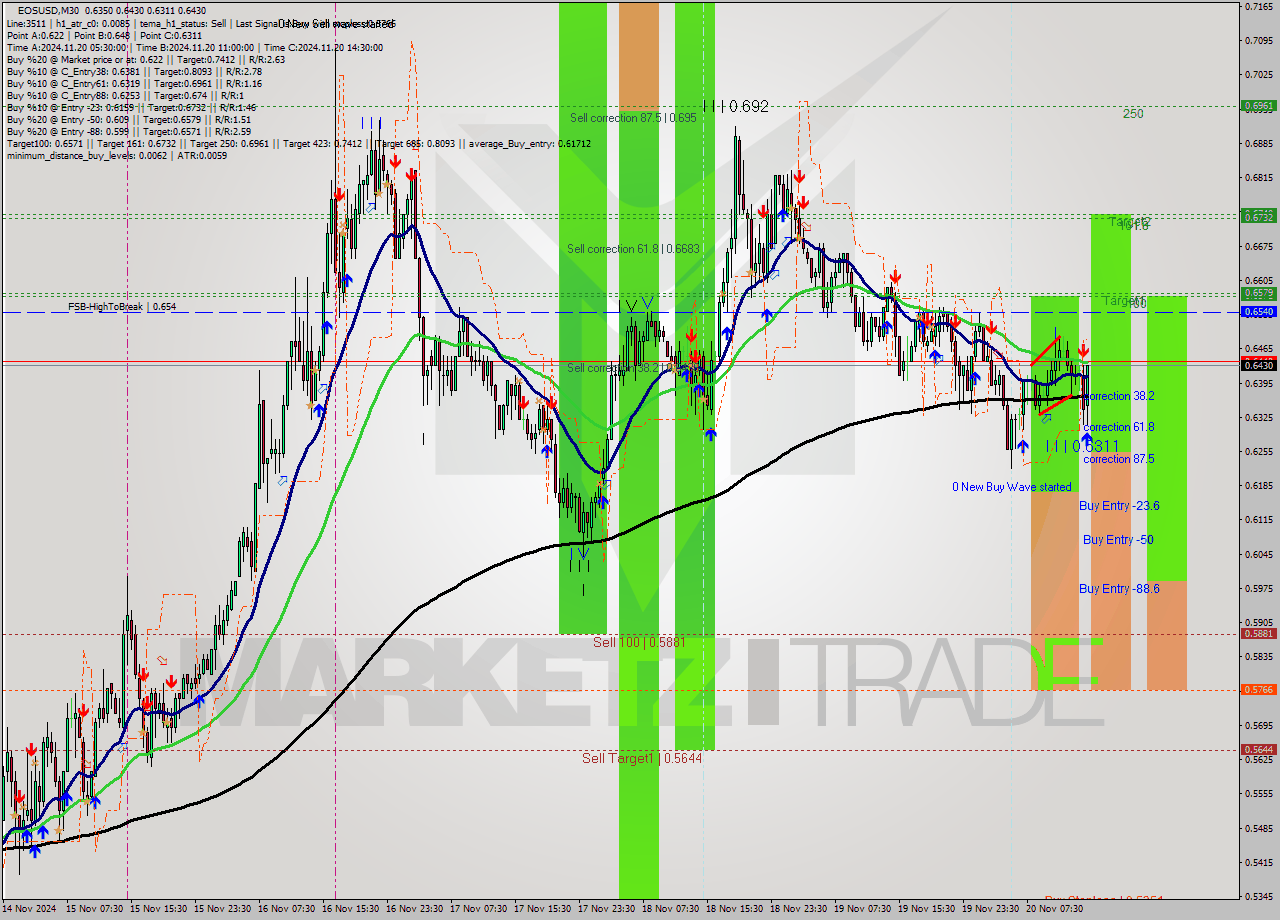Click the 0.7165 price axis value
This screenshot has width=1280, height=920.
coord(1258,7)
